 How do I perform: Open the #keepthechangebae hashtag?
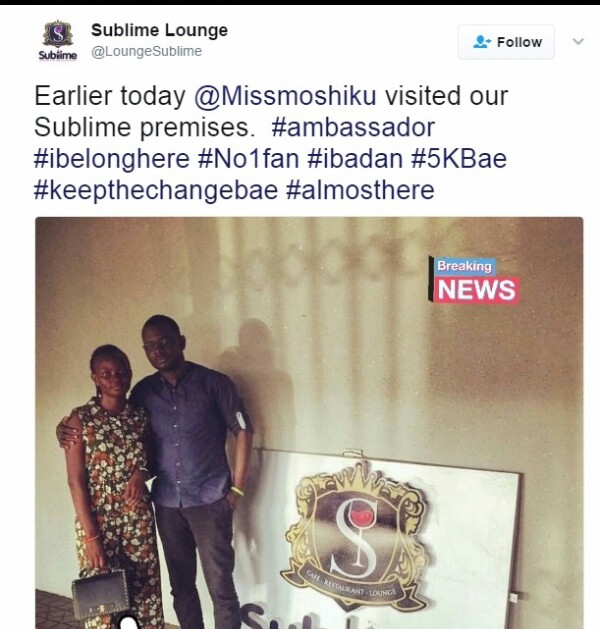pyautogui.click(x=156, y=190)
